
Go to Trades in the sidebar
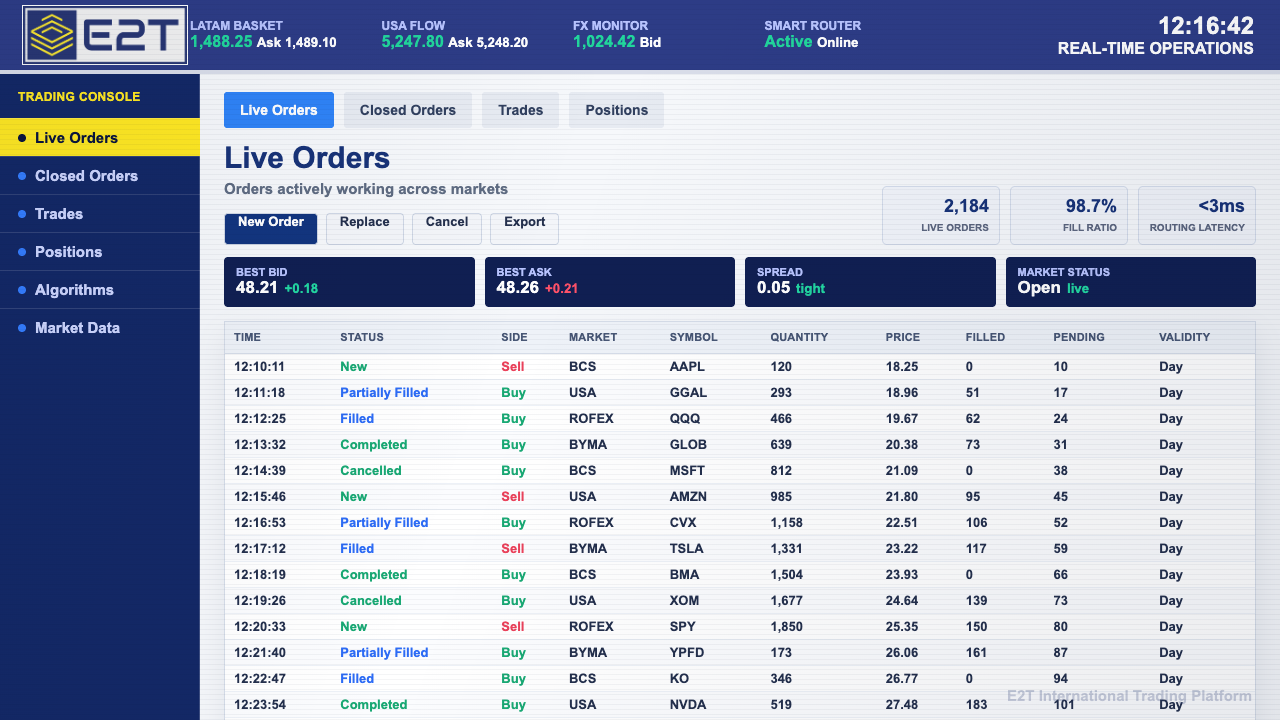pos(100,214)
